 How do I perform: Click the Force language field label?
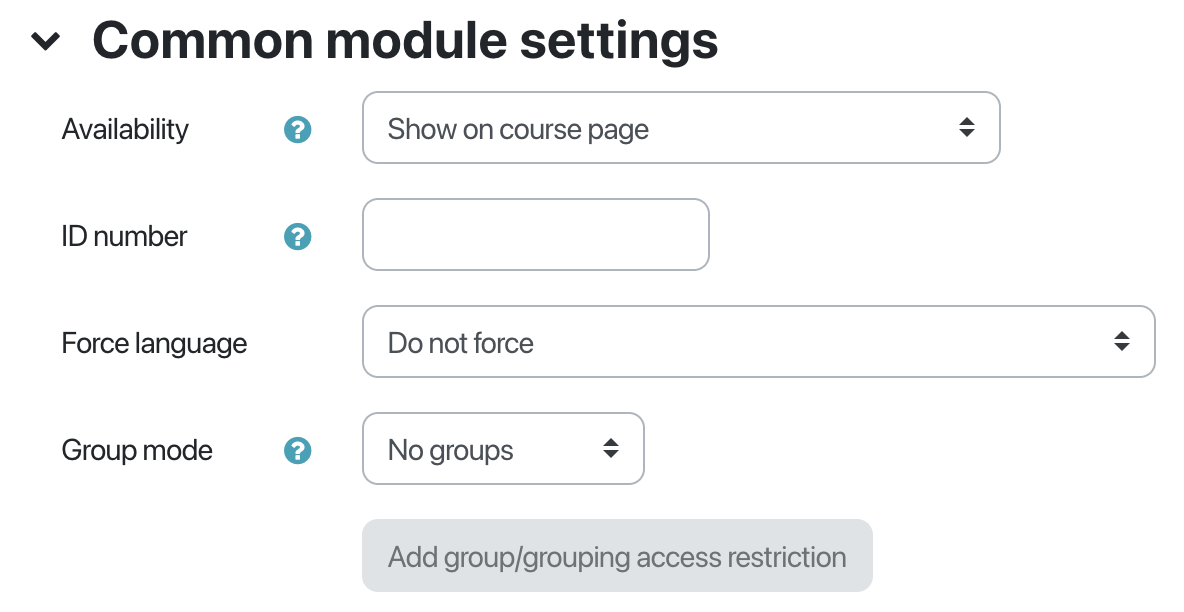154,343
